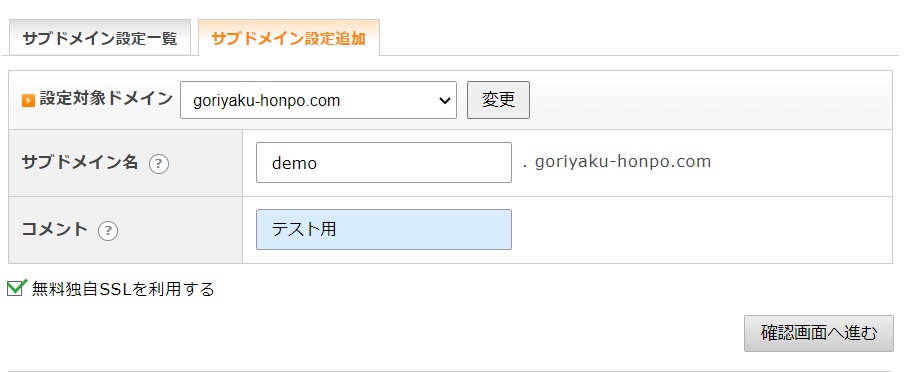
Task: Focus the comment field containing テスト用
Action: 384,230
